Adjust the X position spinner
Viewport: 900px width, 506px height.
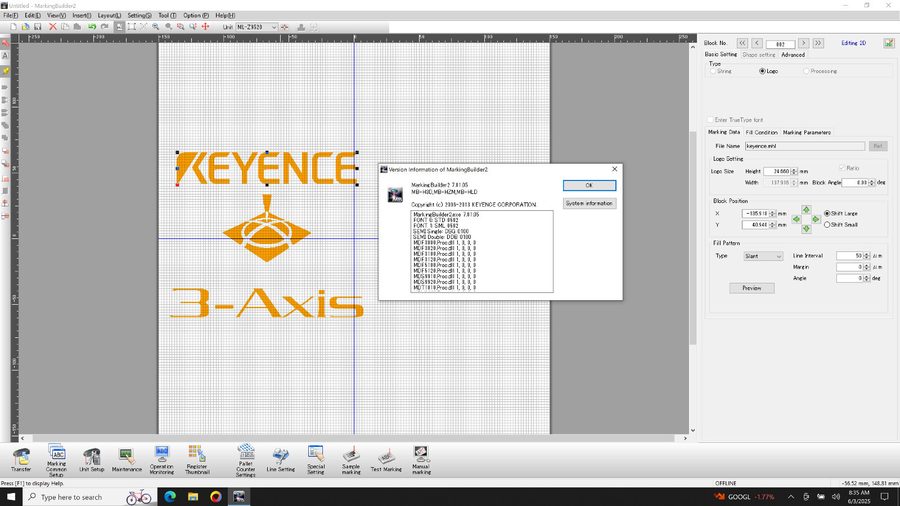[x=773, y=213]
